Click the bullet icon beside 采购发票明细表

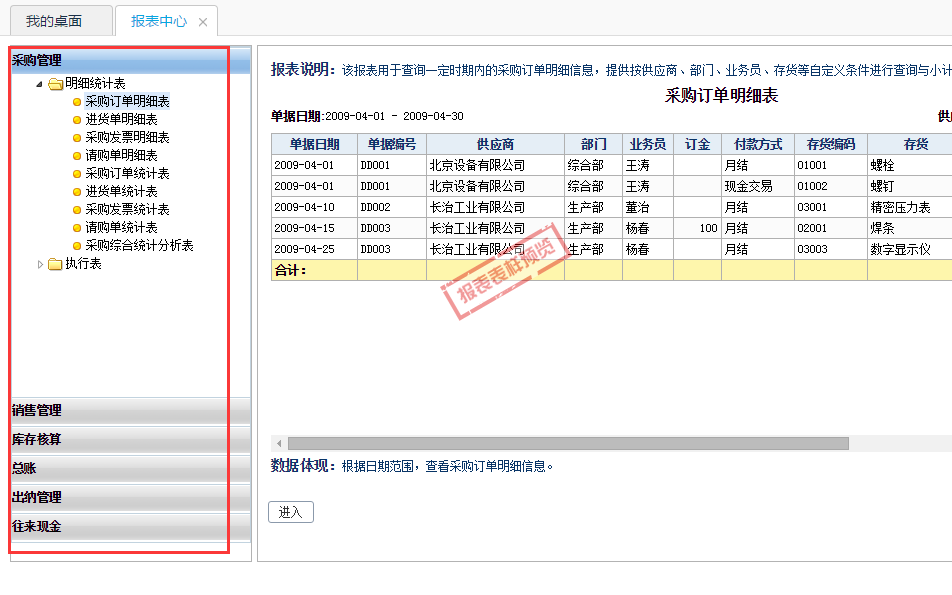(76, 138)
